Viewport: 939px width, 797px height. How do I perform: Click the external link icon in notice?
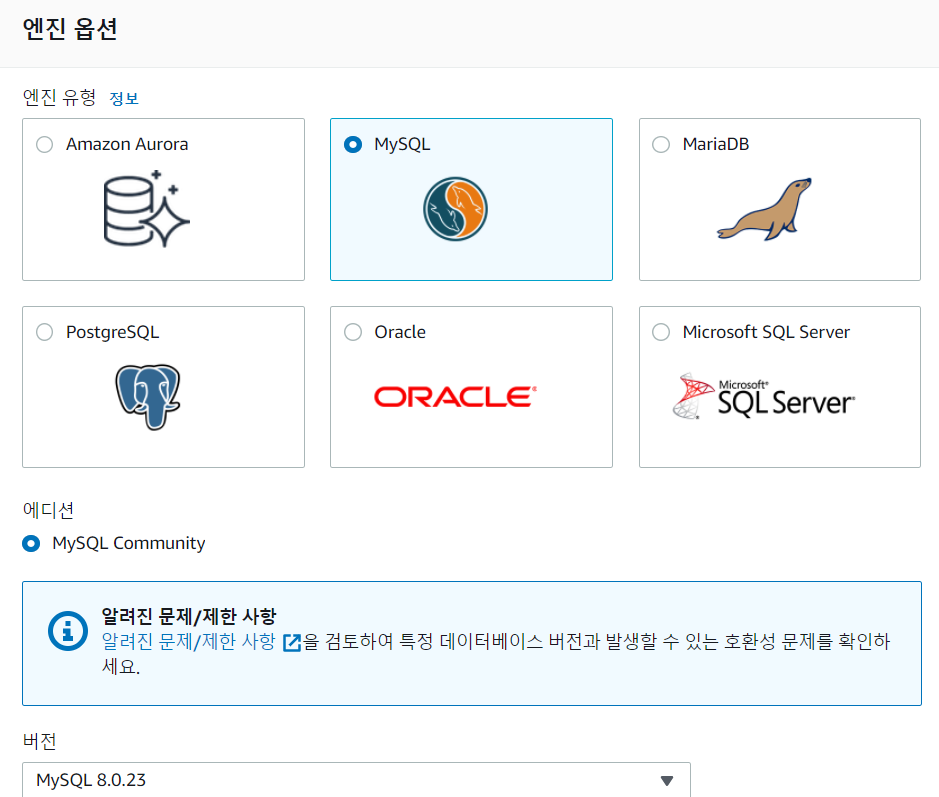tap(292, 643)
